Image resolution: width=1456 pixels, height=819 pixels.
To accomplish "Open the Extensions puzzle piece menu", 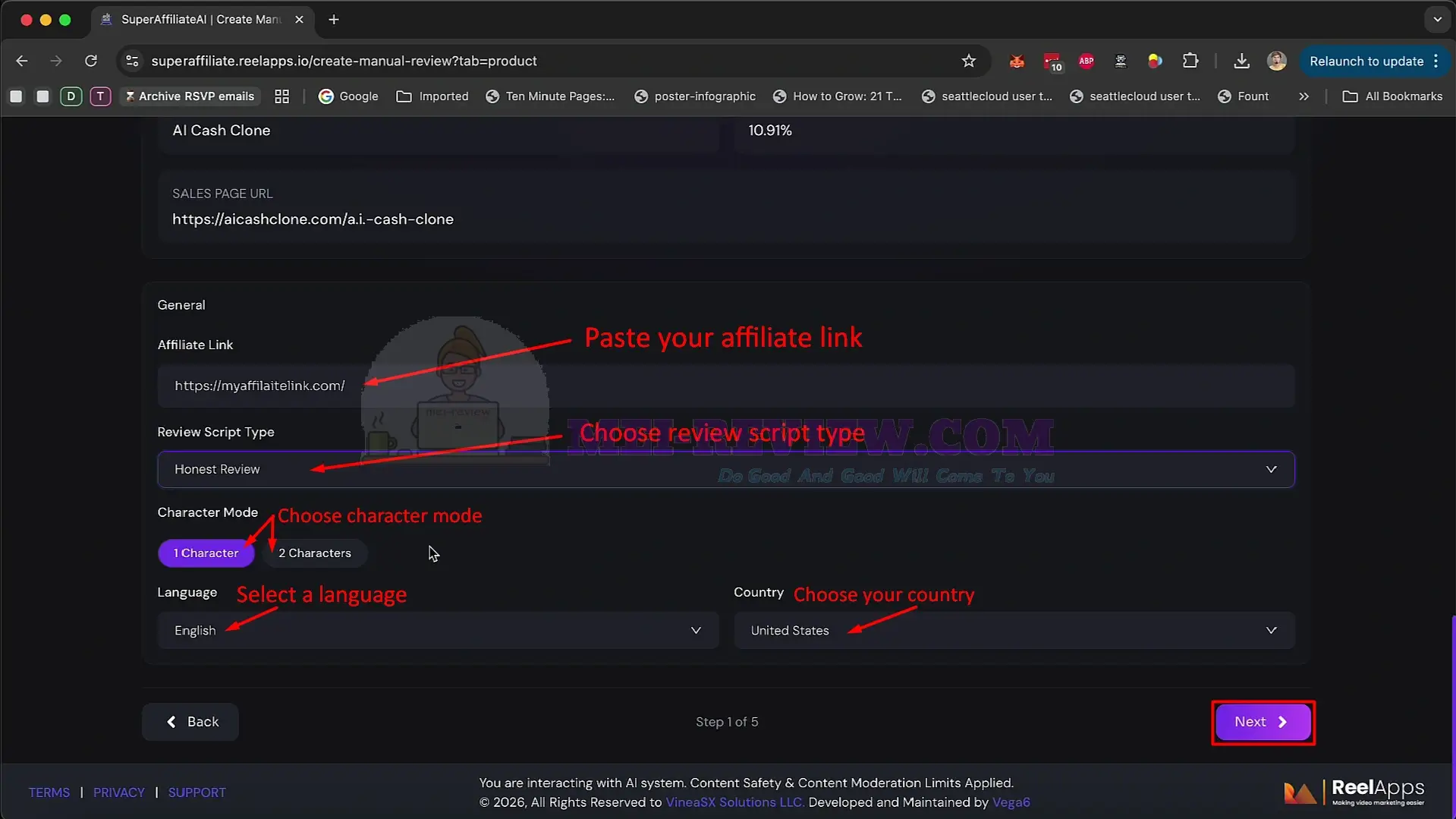I will click(1190, 61).
